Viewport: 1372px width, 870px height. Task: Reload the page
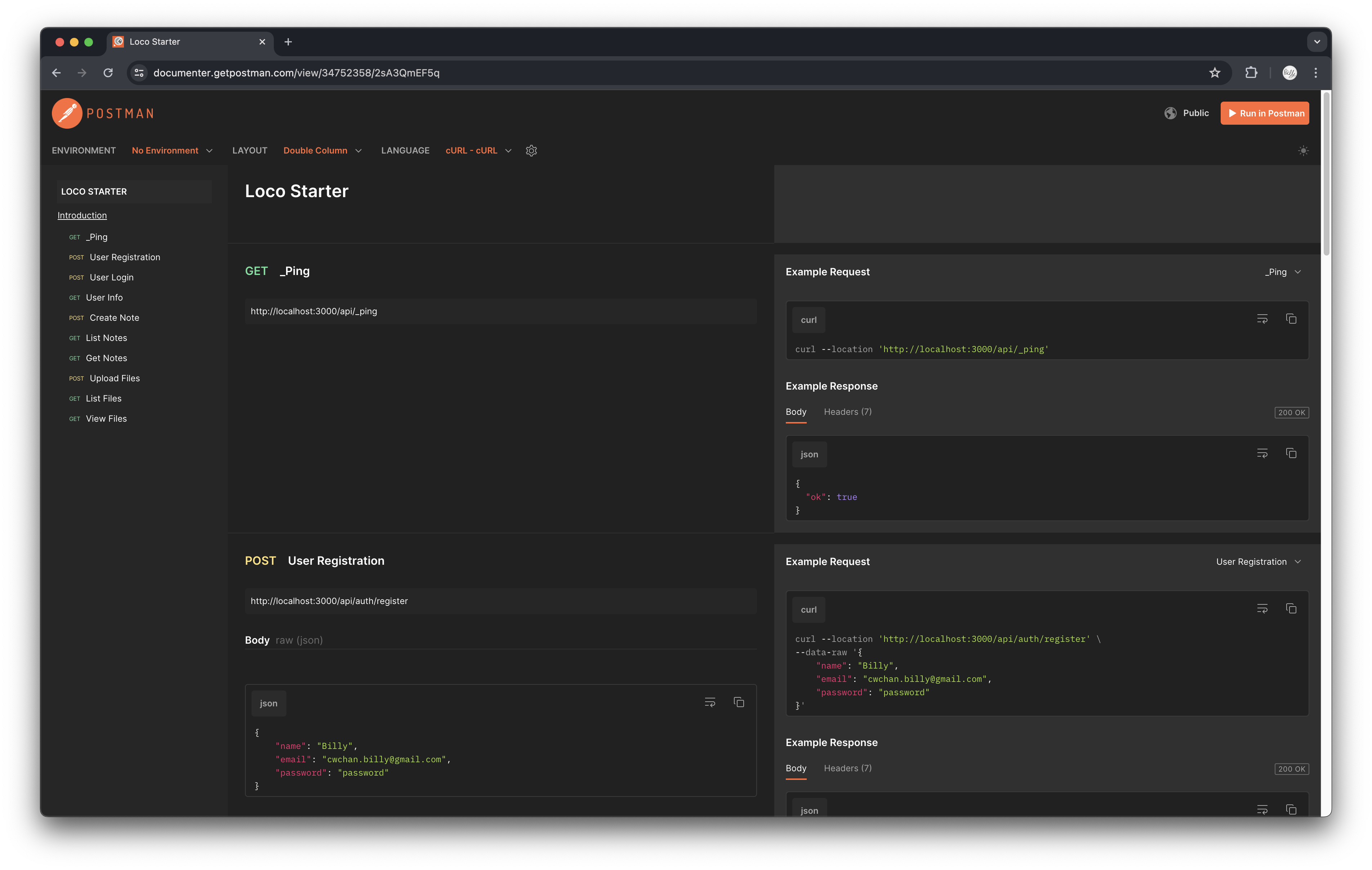pyautogui.click(x=108, y=72)
